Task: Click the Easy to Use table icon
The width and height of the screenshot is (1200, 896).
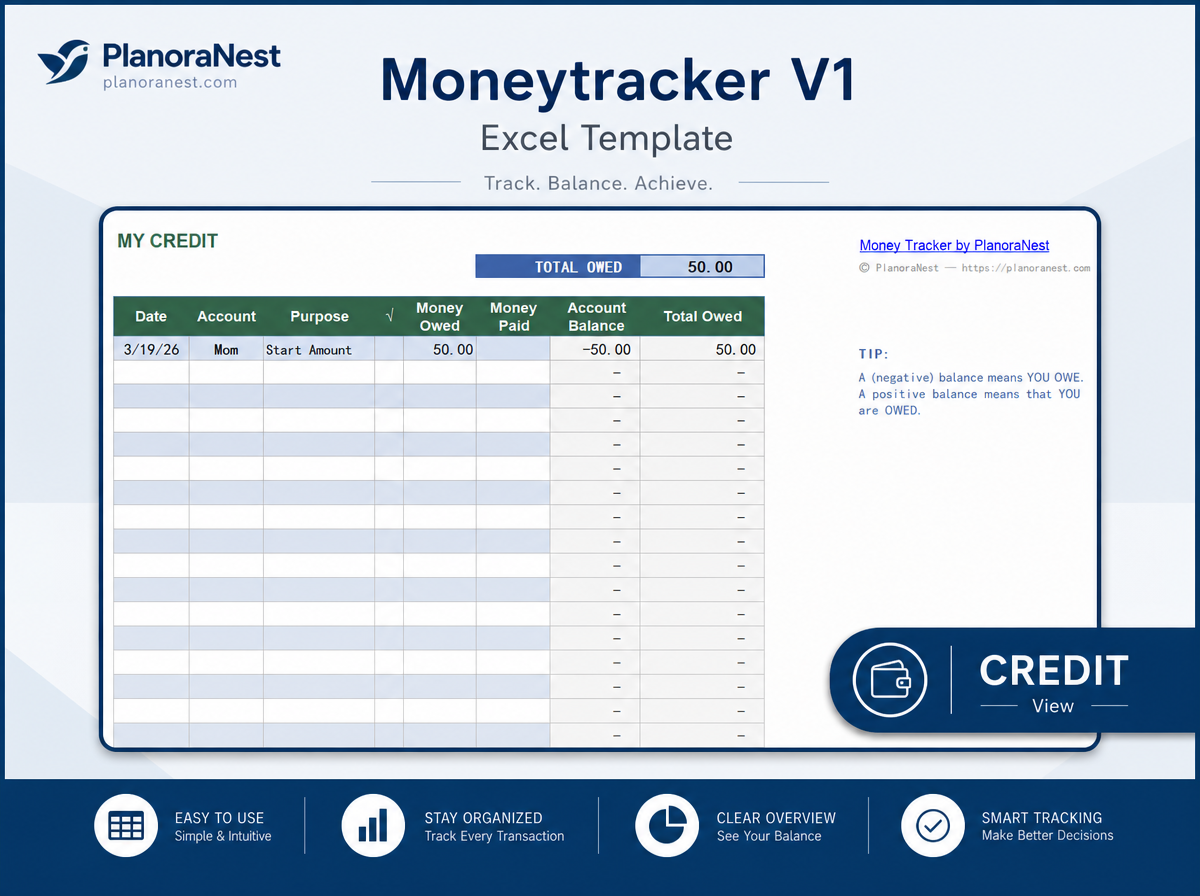Action: coord(126,827)
